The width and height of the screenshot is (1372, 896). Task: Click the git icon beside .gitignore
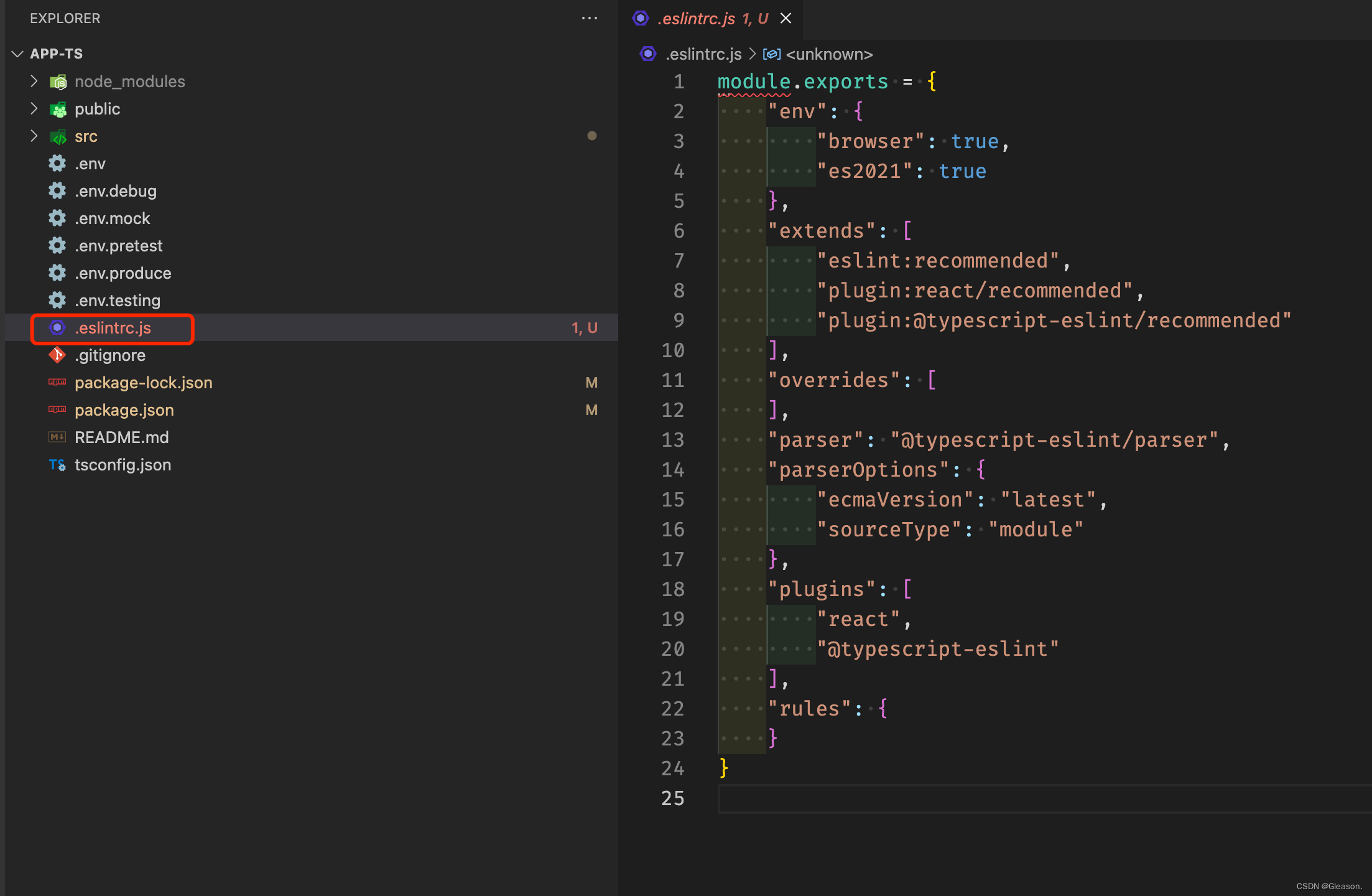click(57, 355)
